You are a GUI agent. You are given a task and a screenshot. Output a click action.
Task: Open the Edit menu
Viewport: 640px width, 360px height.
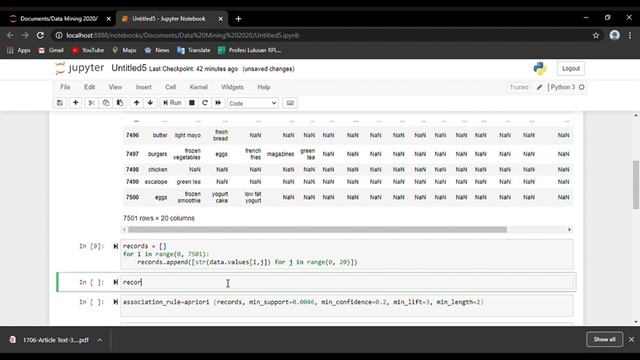[x=89, y=87]
